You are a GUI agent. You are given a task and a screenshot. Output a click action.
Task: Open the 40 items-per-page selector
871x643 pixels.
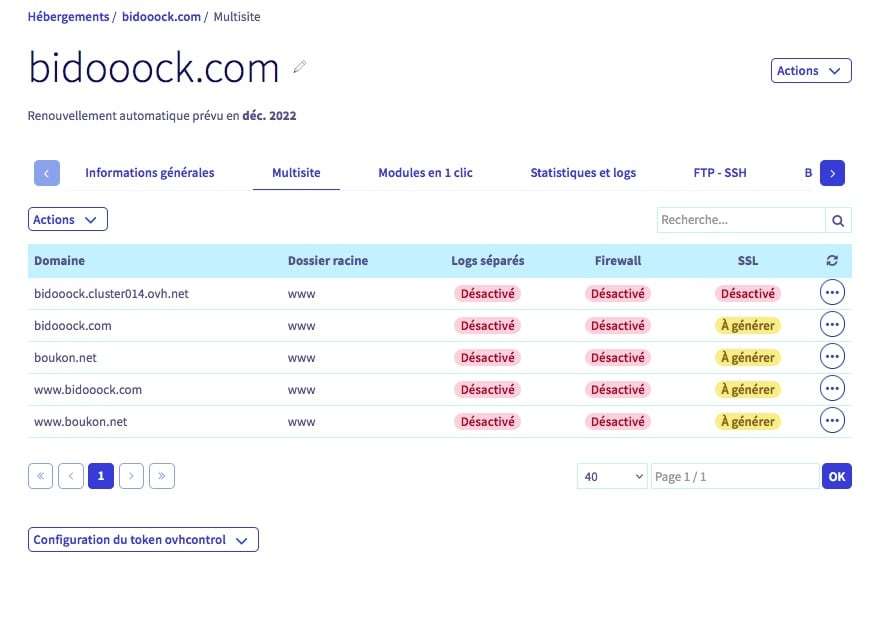point(612,476)
